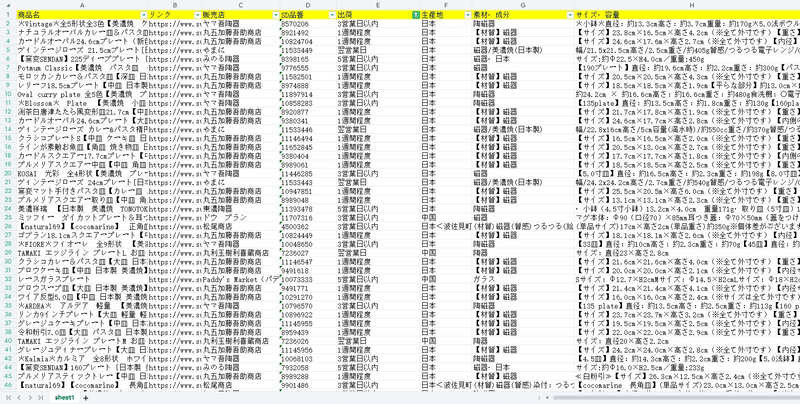Select column A header
Image resolution: width=800 pixels, height=404 pixels.
(83, 5)
